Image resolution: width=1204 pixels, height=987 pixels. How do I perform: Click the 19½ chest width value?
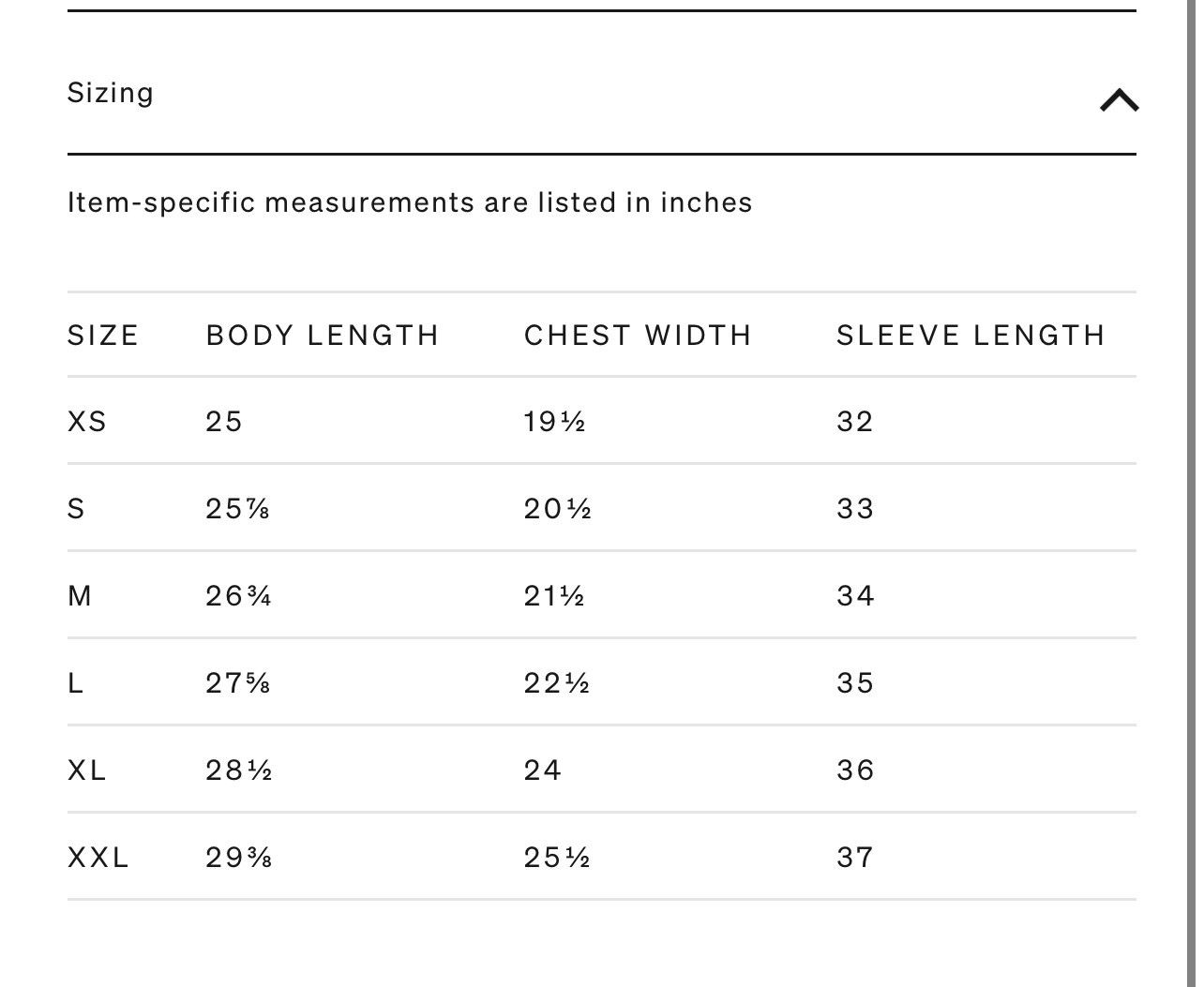click(555, 422)
